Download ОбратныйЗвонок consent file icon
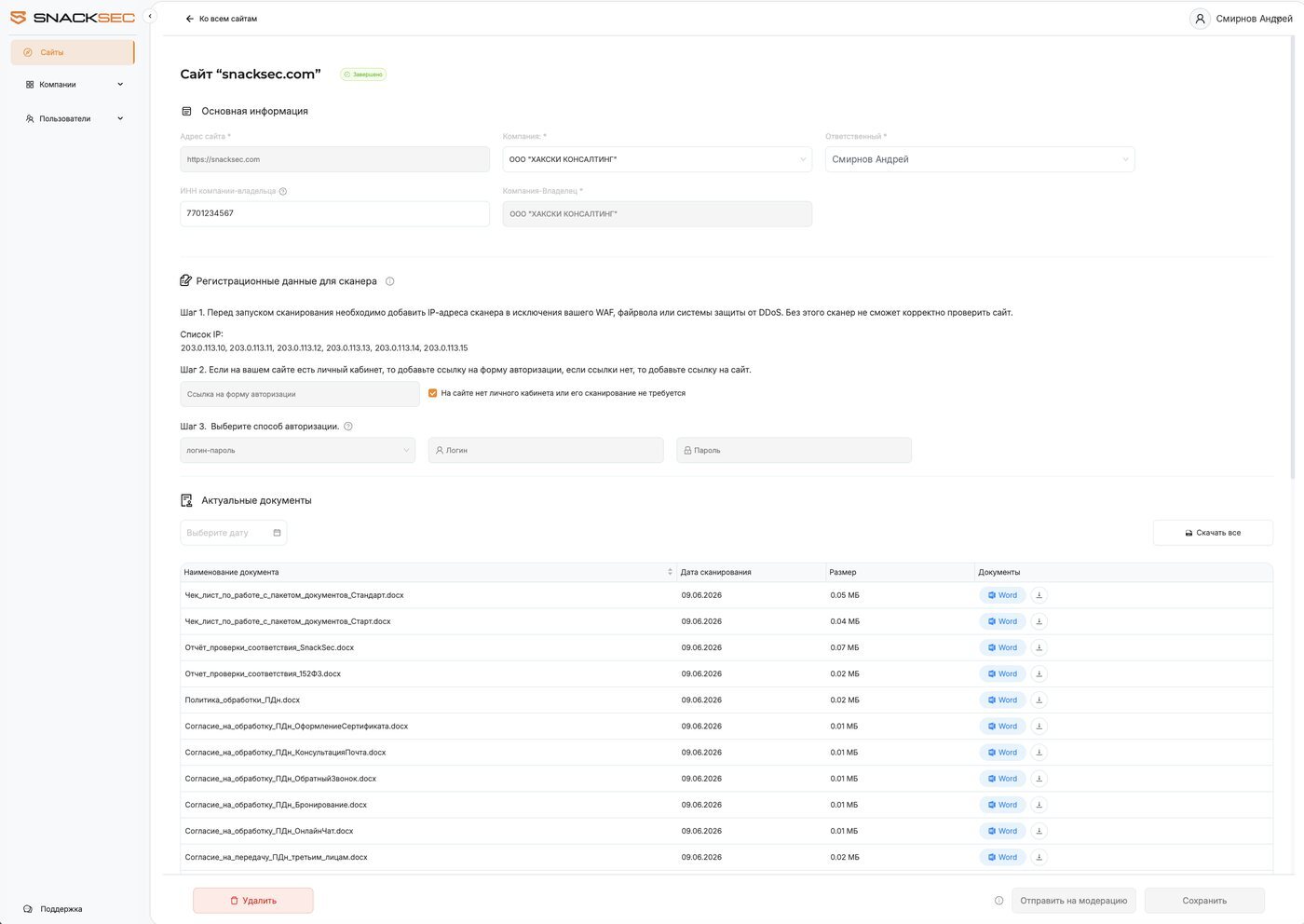Screen dimensions: 1304x924 click(1039, 779)
